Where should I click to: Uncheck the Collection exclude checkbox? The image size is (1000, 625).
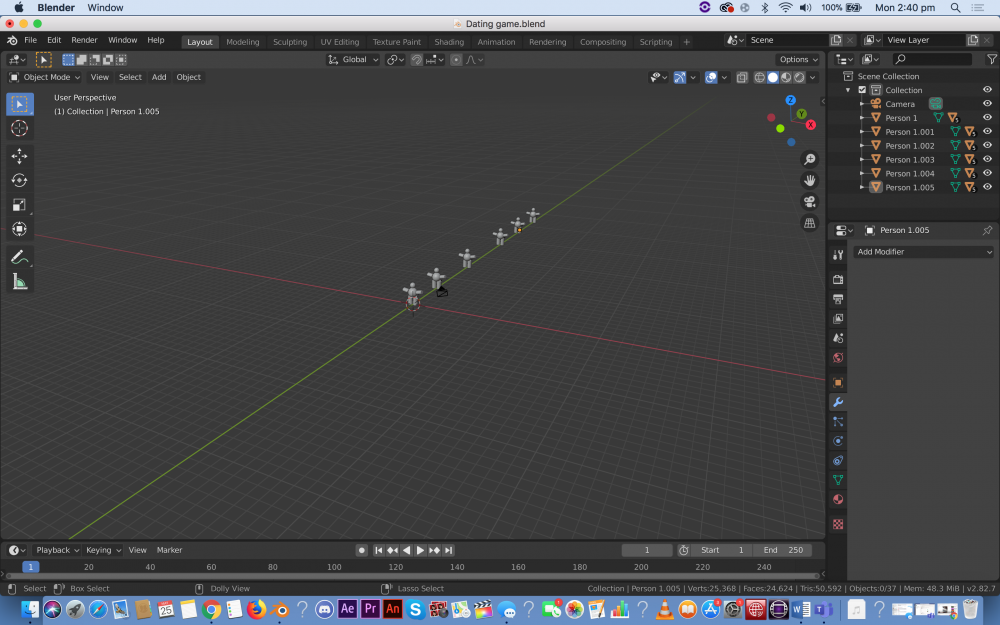pos(862,90)
